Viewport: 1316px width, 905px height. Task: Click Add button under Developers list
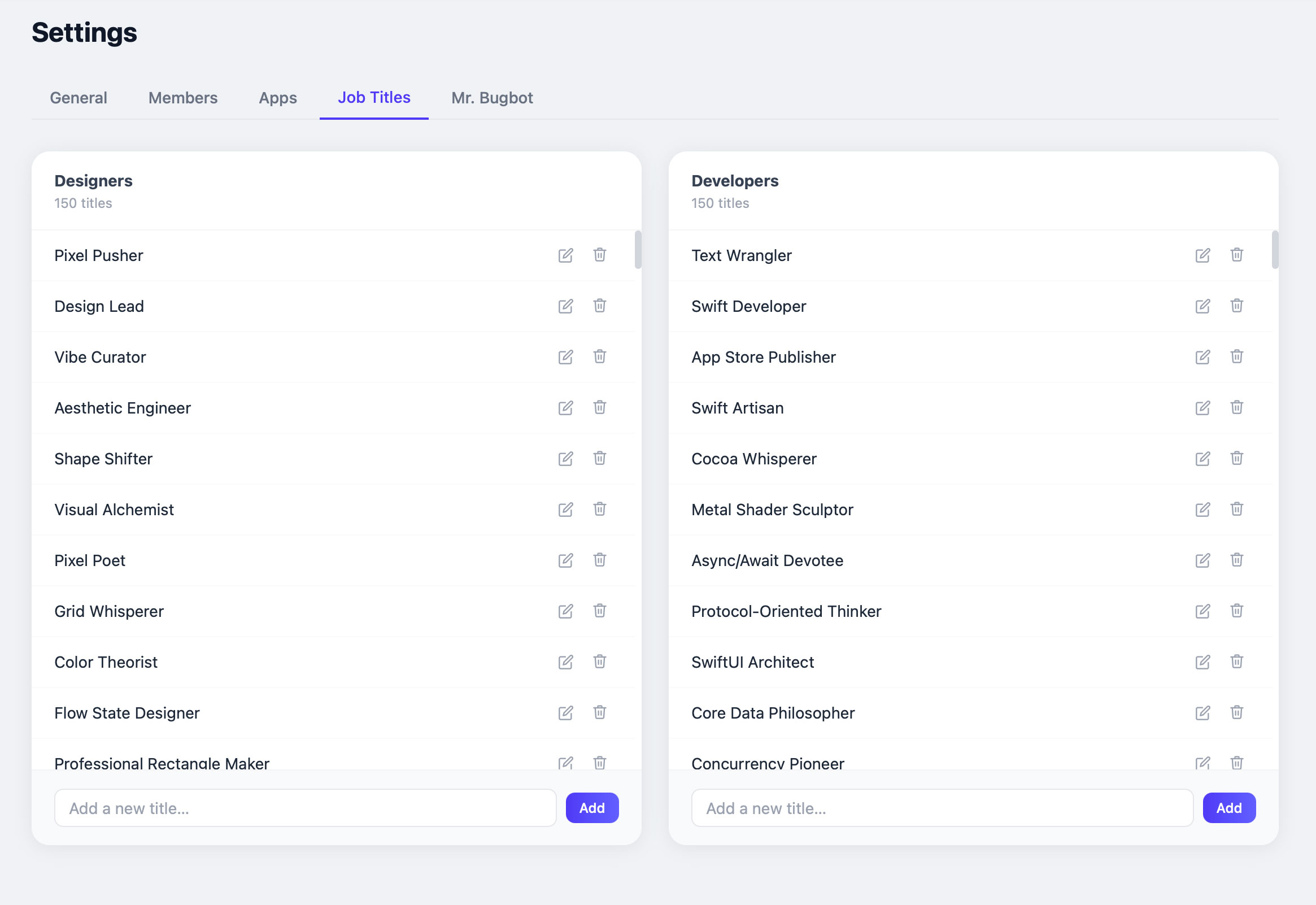1228,807
